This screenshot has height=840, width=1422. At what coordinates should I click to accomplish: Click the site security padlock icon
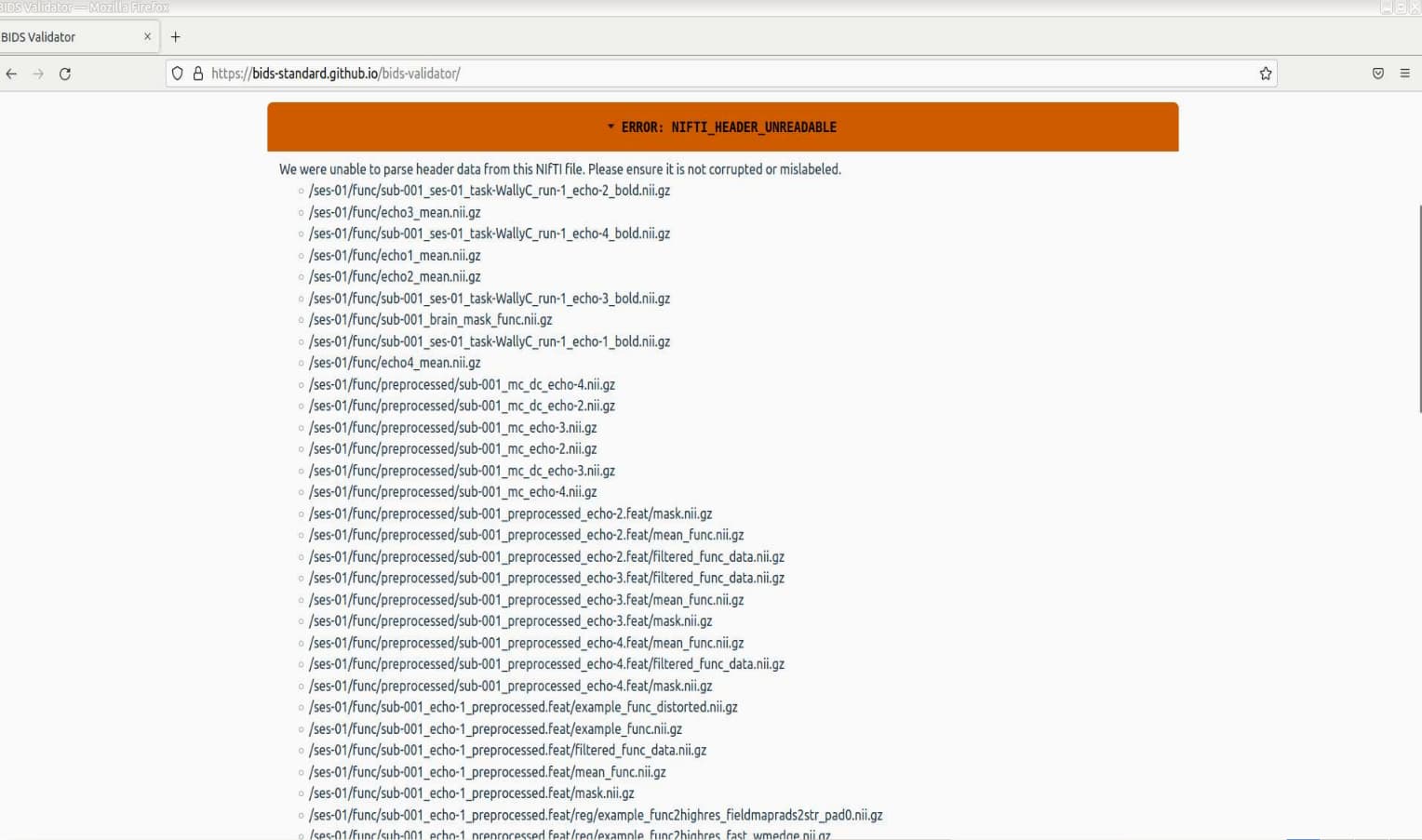click(x=197, y=73)
